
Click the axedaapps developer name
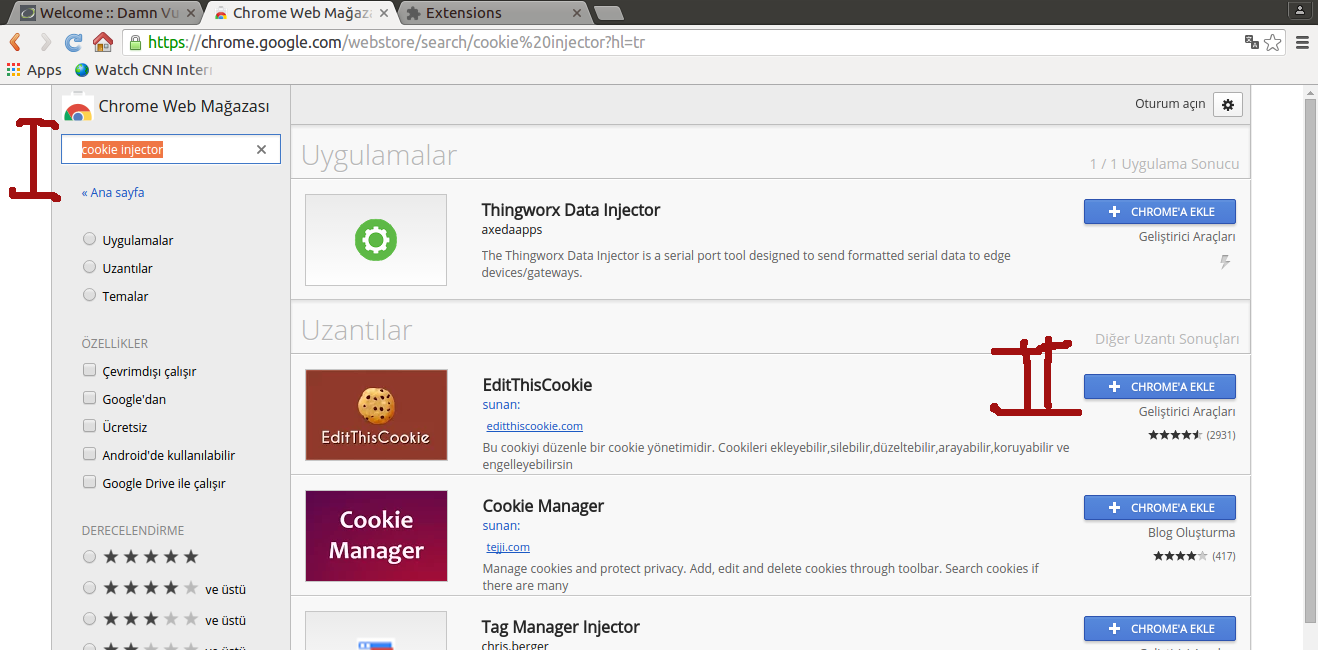point(512,230)
